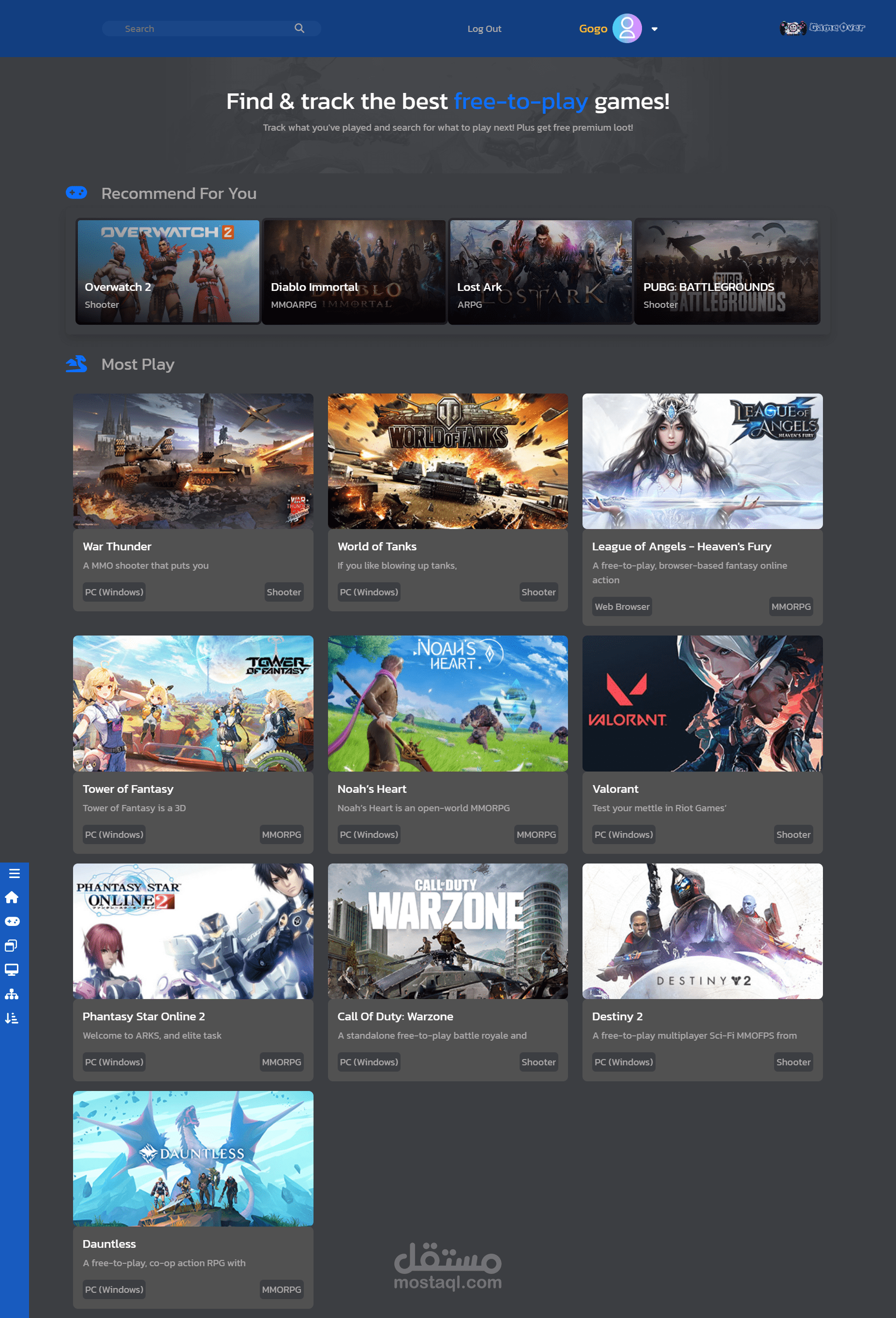Click PC (Windows) tag on War Thunder
The image size is (896, 1318).
[114, 592]
